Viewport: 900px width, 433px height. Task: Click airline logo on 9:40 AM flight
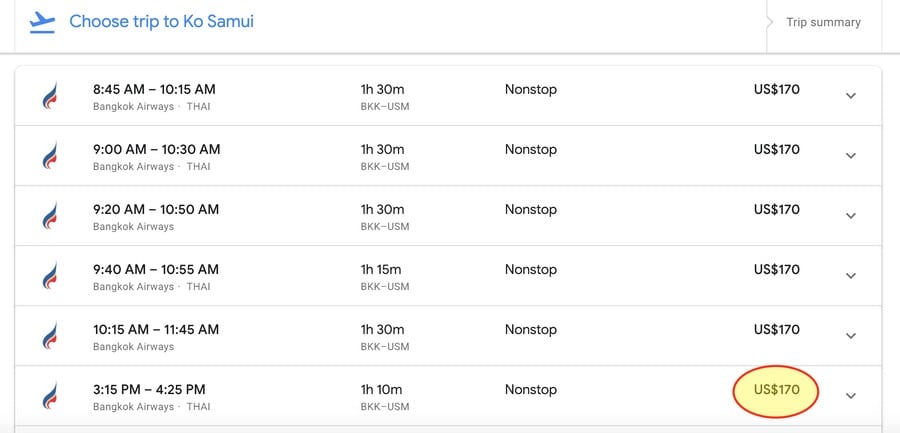[x=50, y=276]
